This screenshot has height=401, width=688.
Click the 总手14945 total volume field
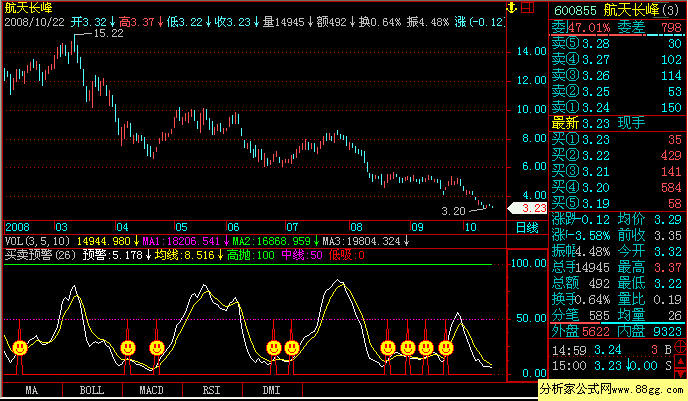[x=580, y=267]
